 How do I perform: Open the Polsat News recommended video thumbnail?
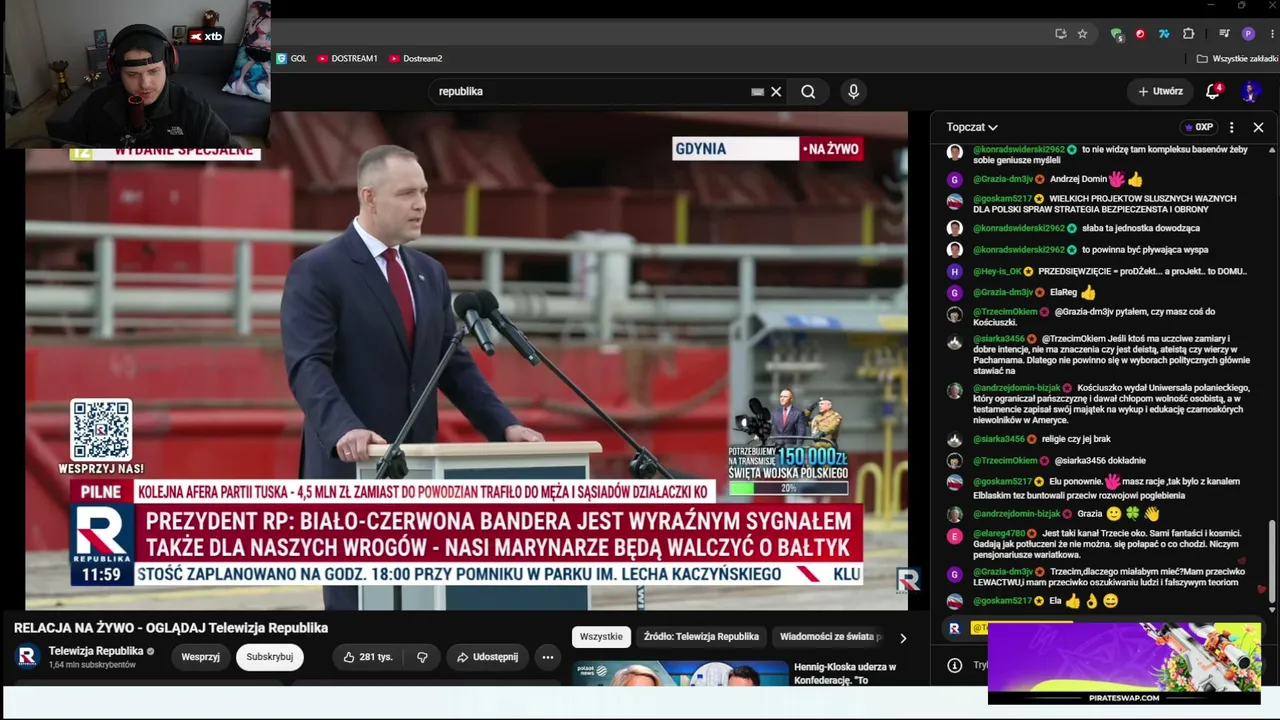click(678, 673)
